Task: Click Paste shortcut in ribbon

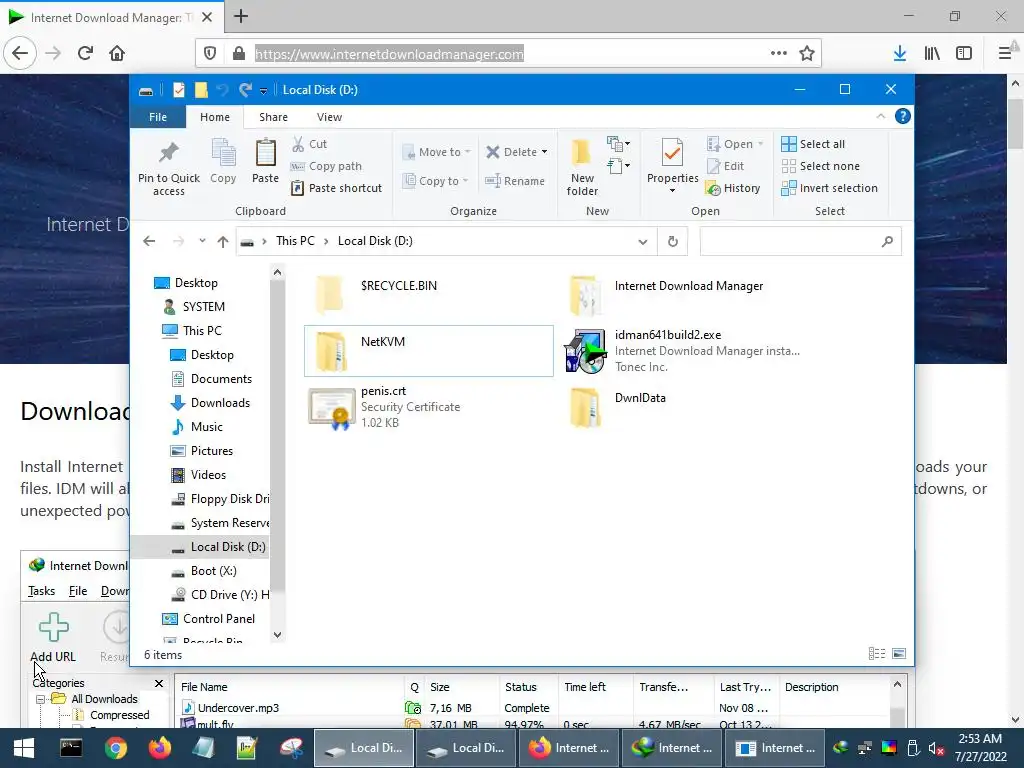Action: (336, 188)
